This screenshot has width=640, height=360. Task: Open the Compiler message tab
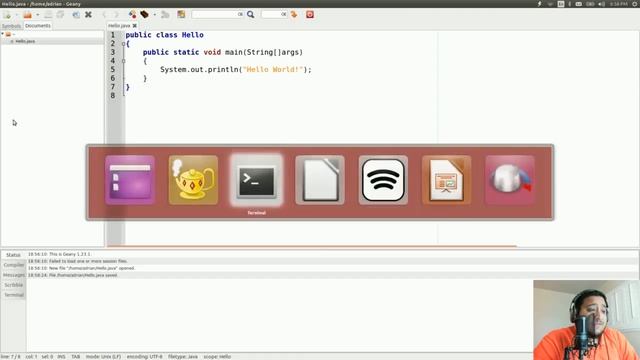tap(13, 265)
